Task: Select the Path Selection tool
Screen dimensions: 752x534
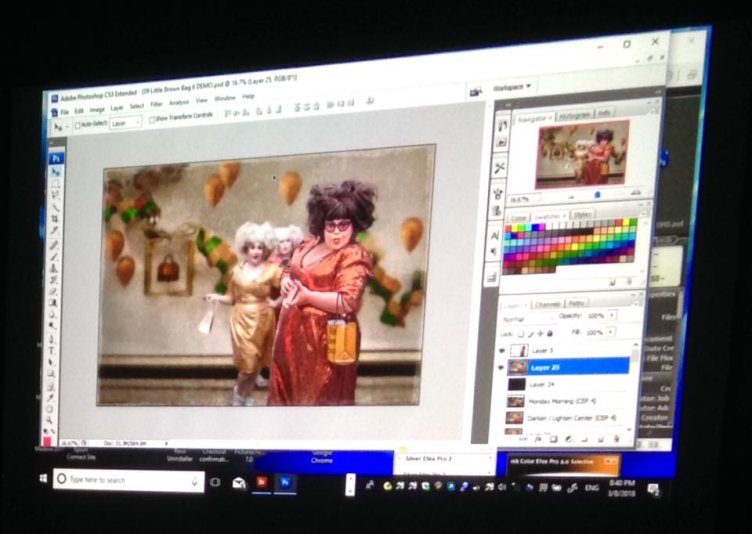Action: tap(52, 362)
